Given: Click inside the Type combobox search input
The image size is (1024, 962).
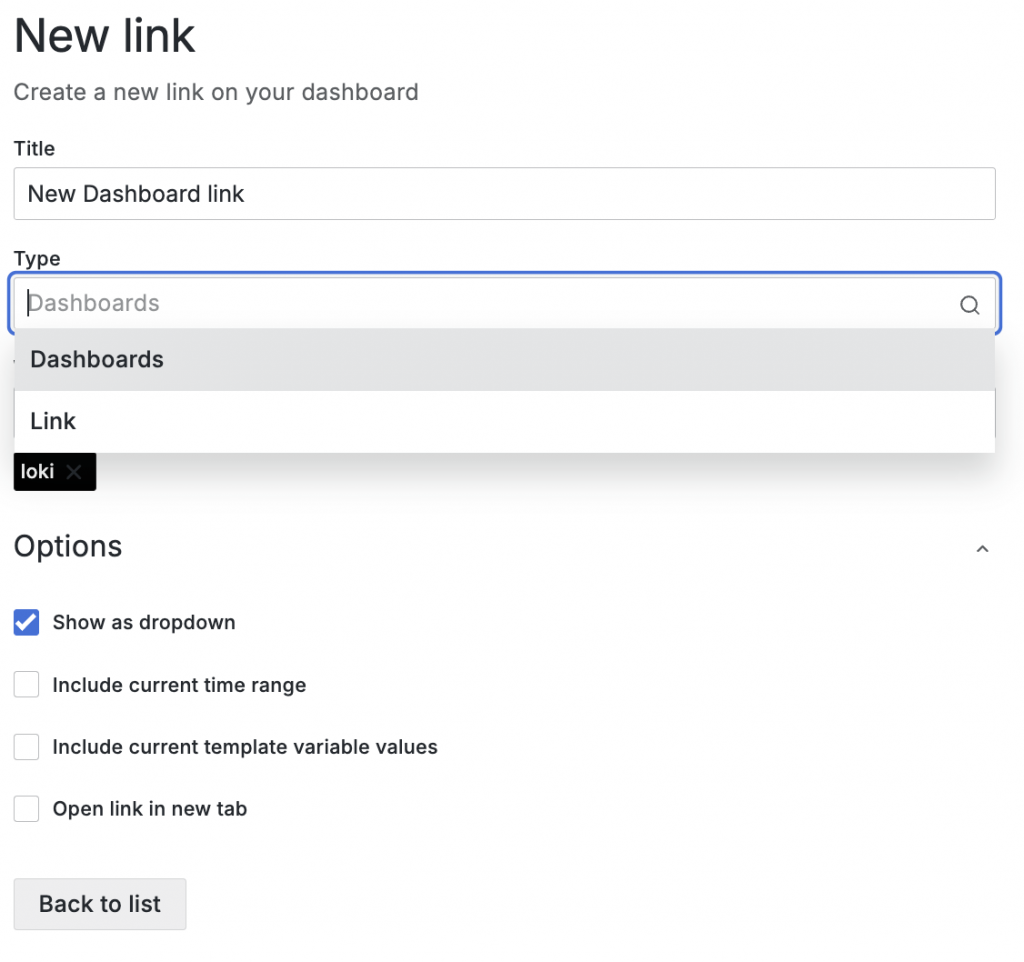Looking at the screenshot, I should click(480, 304).
